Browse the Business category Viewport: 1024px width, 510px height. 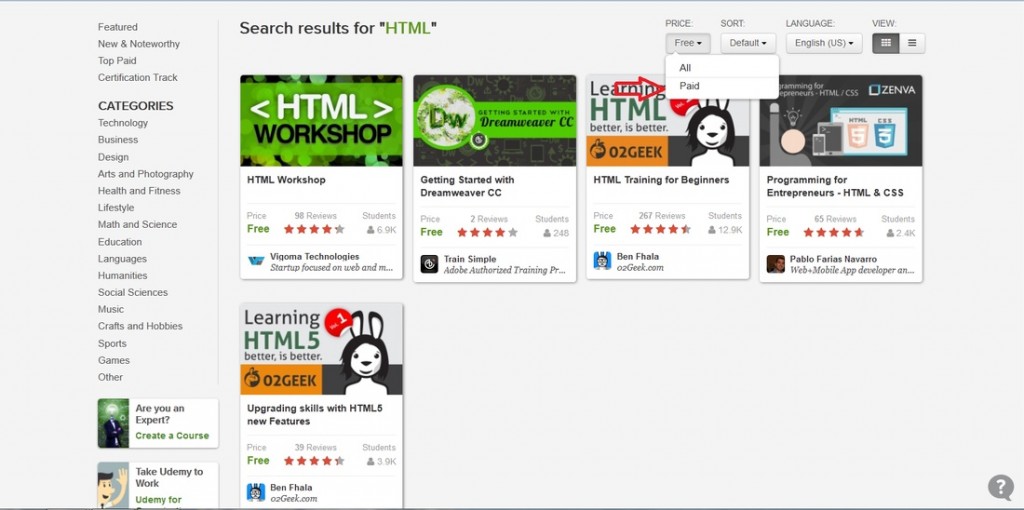pyautogui.click(x=118, y=140)
